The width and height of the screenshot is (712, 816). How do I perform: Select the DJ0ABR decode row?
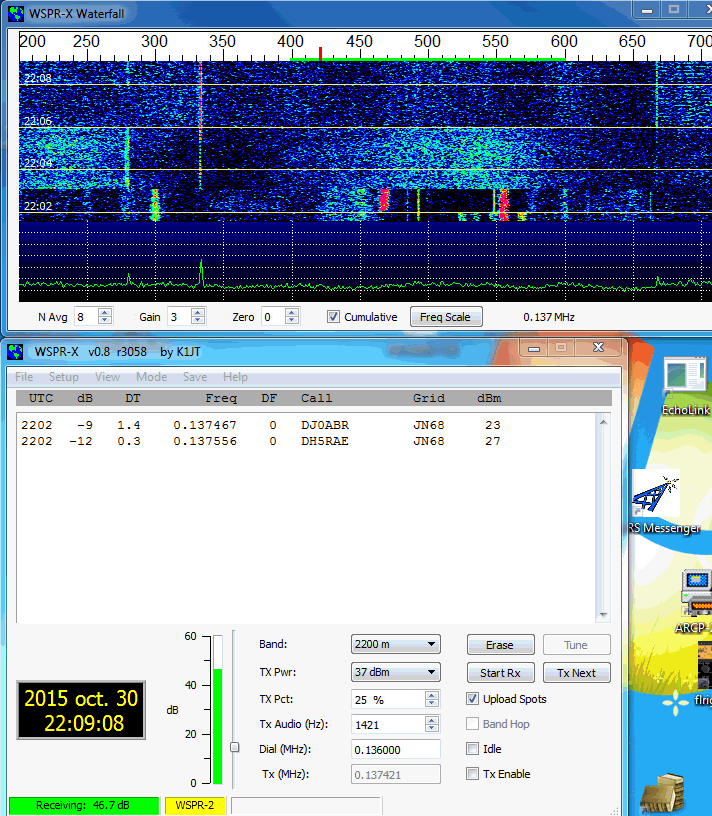pos(260,425)
